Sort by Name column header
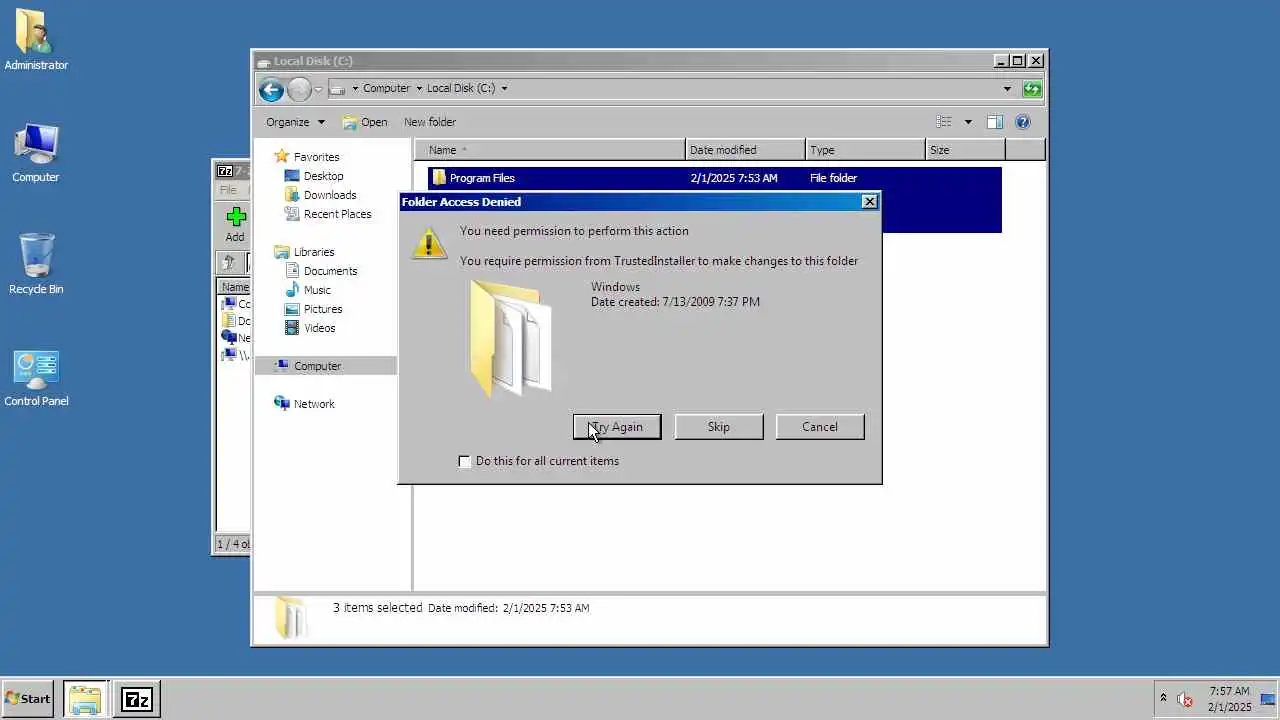The width and height of the screenshot is (1280, 720). pyautogui.click(x=550, y=150)
